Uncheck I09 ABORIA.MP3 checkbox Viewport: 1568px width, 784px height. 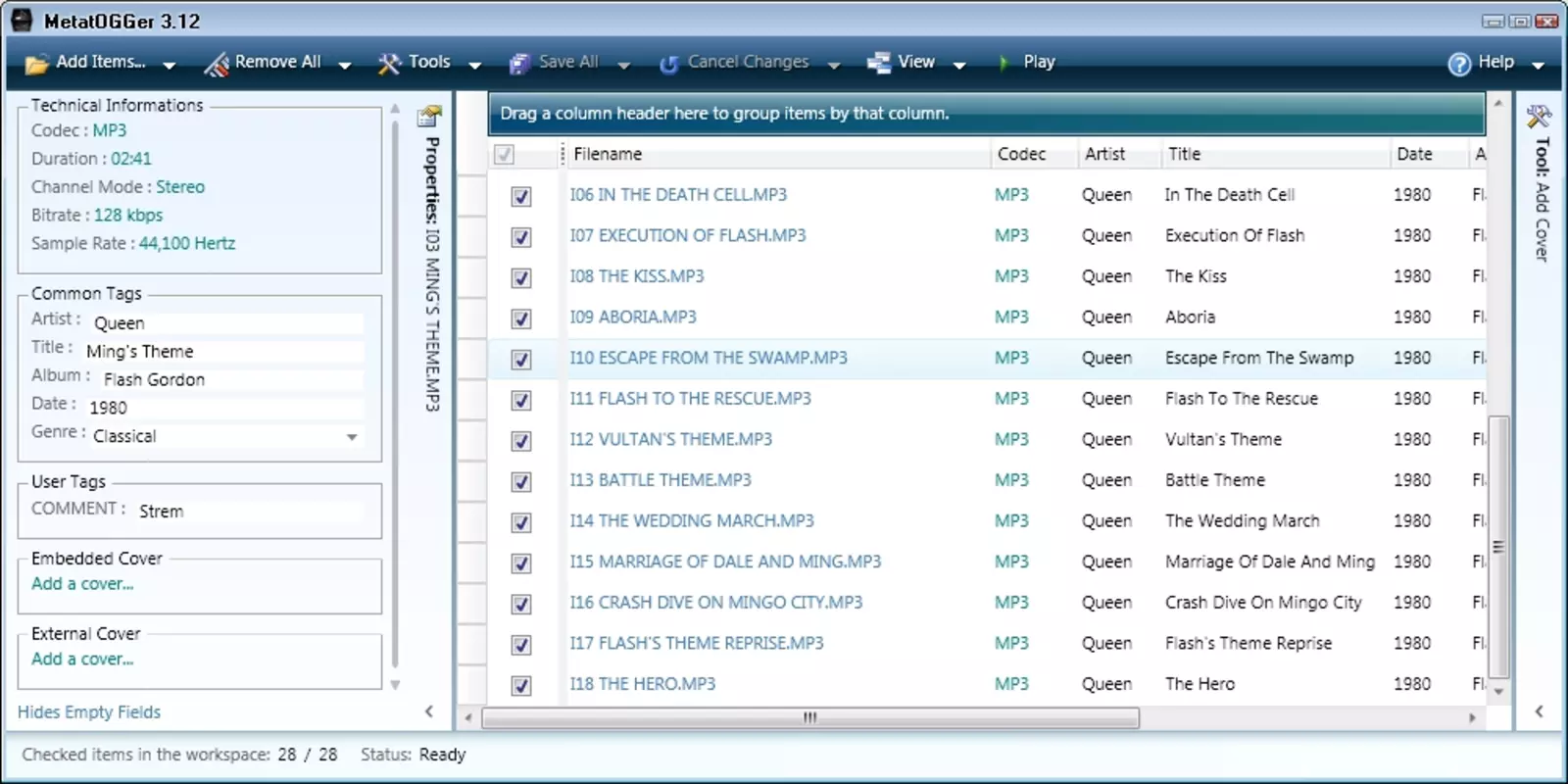point(521,318)
